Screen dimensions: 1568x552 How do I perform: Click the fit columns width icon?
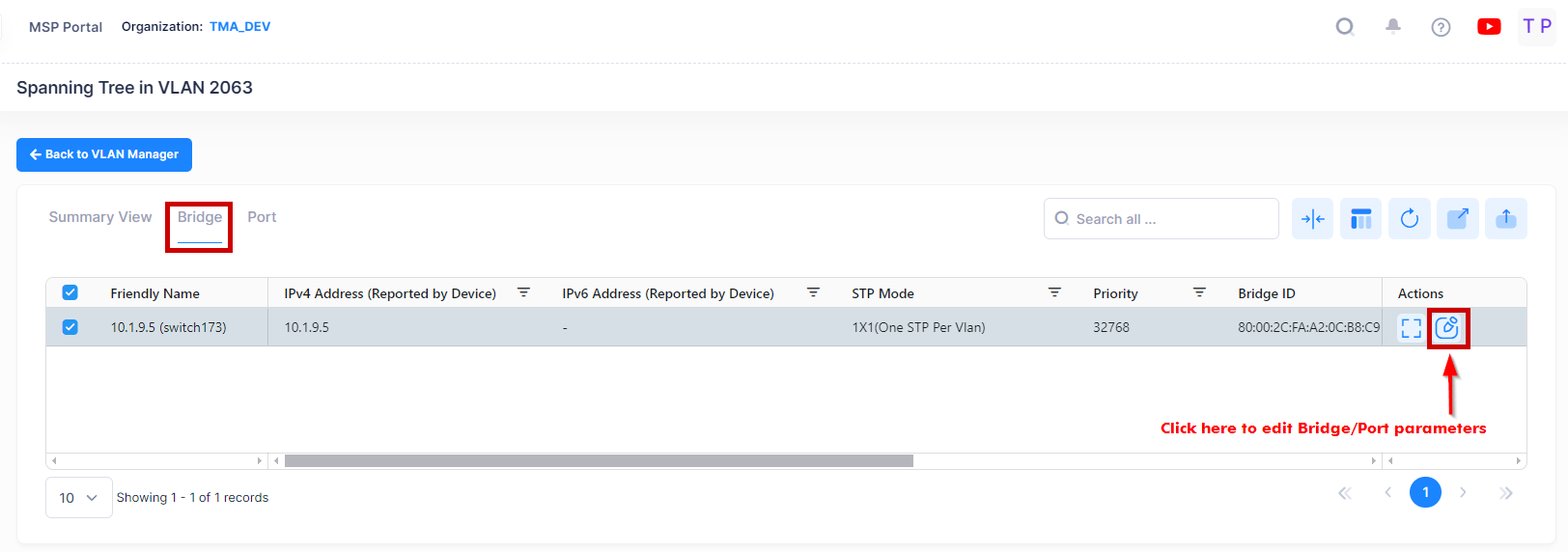1312,219
